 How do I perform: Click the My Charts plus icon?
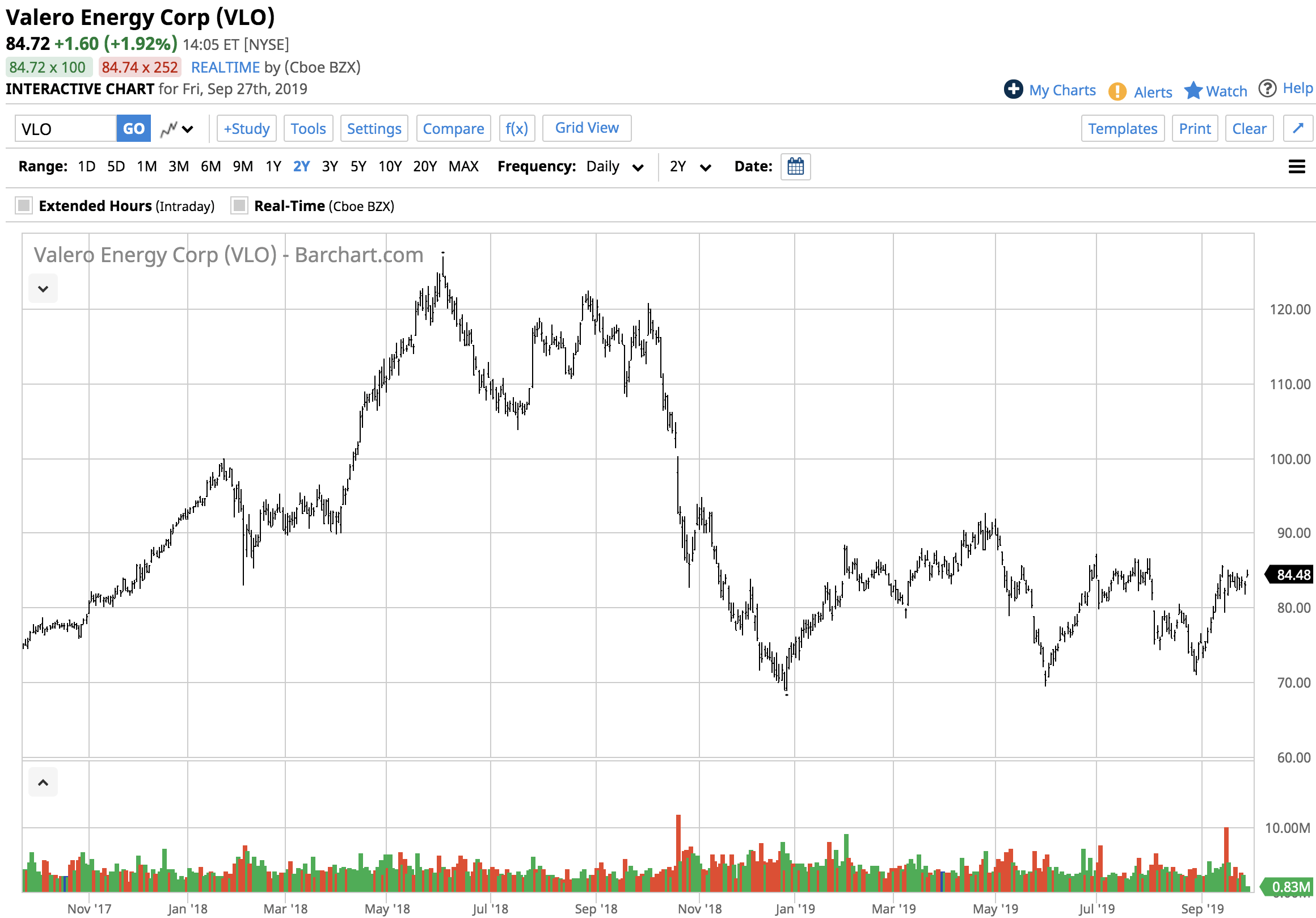1013,89
